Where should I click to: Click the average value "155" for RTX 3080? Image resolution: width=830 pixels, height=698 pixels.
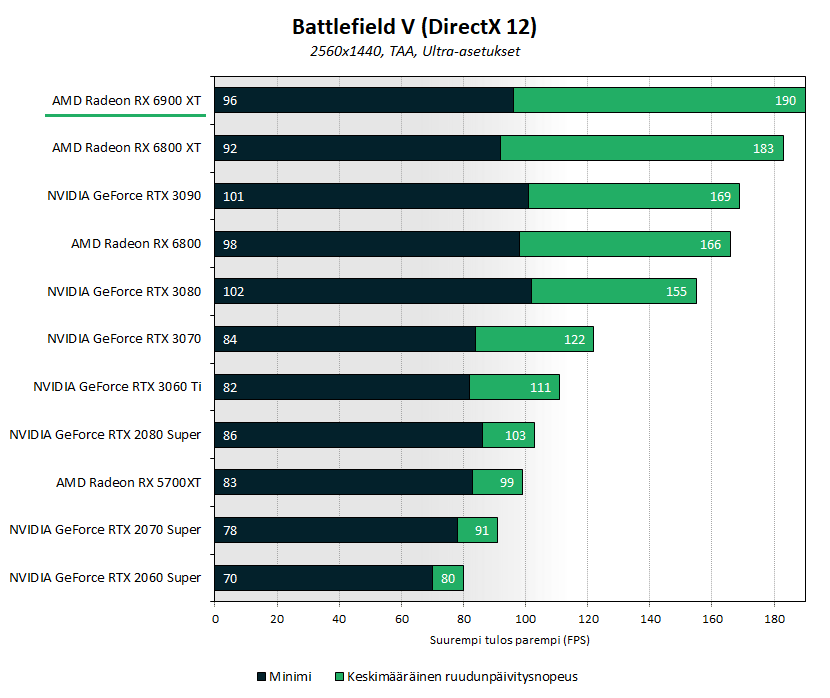(x=676, y=292)
